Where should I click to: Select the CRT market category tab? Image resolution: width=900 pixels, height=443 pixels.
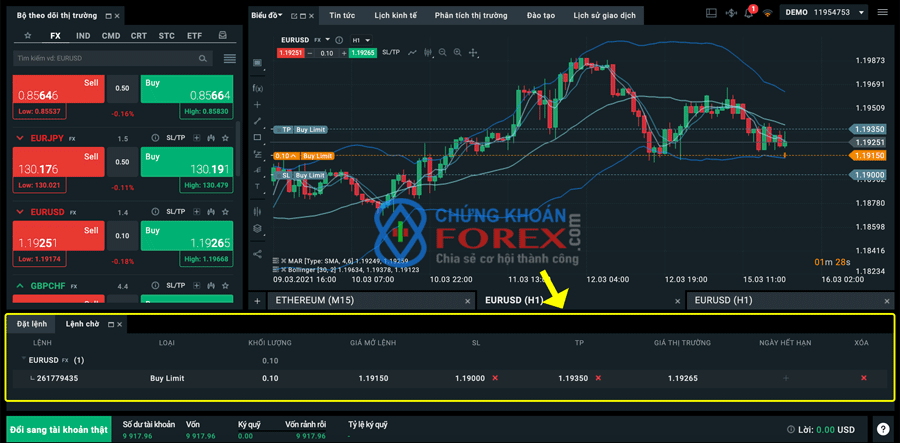[138, 36]
